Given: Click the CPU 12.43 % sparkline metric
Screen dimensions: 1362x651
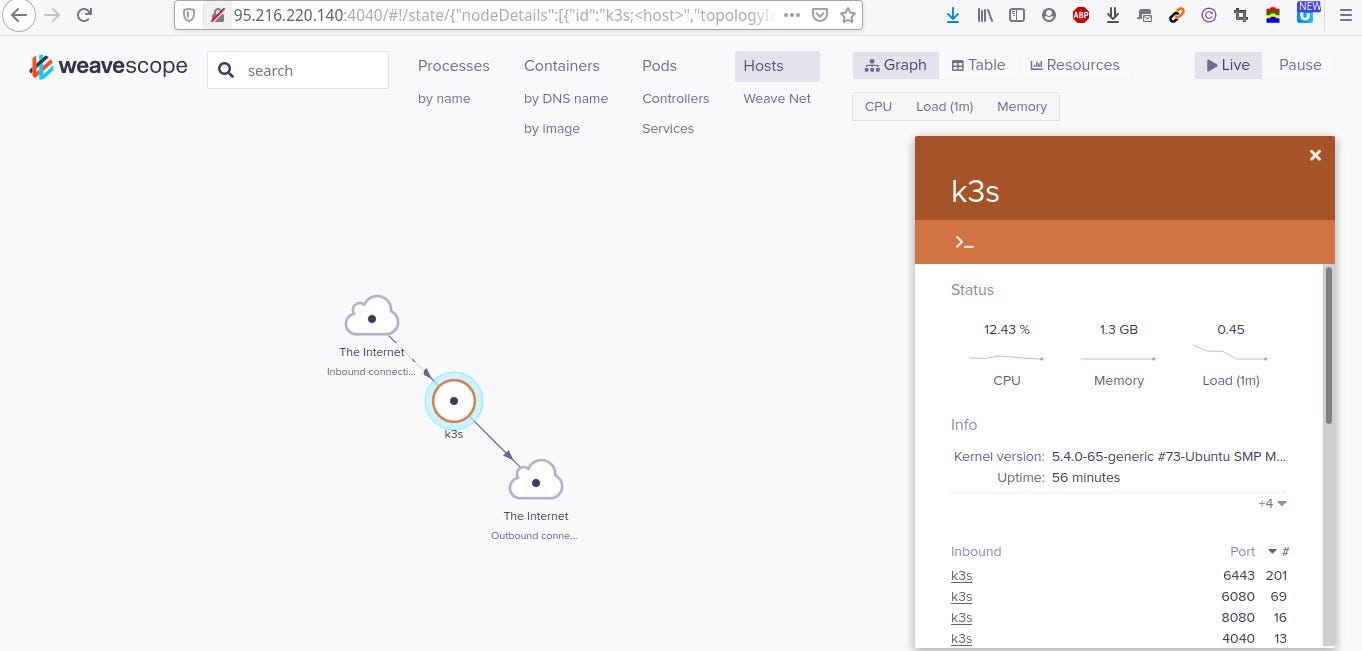Looking at the screenshot, I should point(1006,354).
